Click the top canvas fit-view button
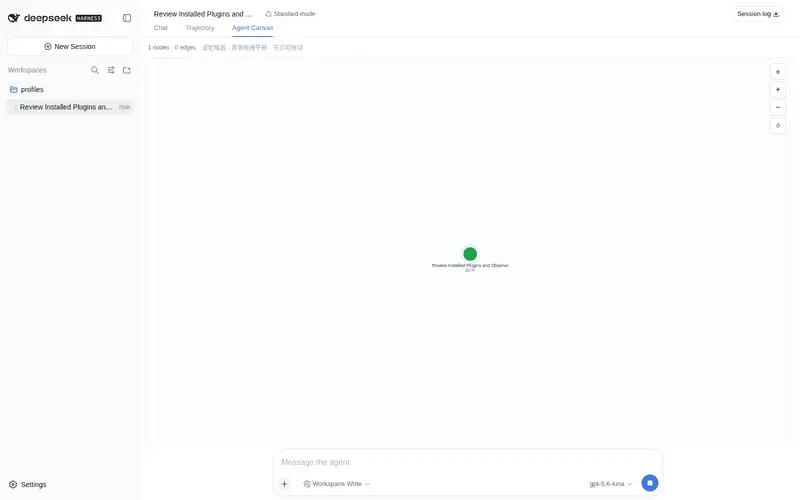Screen dimensions: 800x500 [778, 72]
